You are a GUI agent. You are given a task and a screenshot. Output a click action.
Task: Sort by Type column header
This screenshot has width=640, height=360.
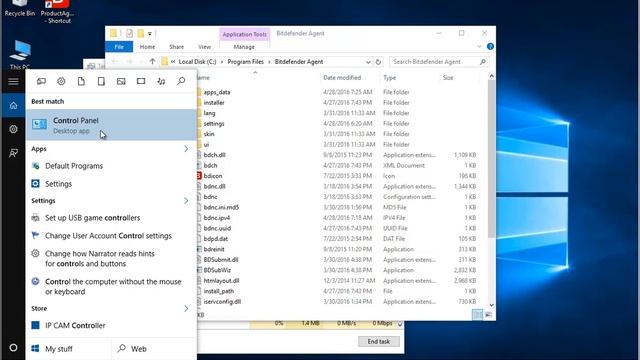389,78
